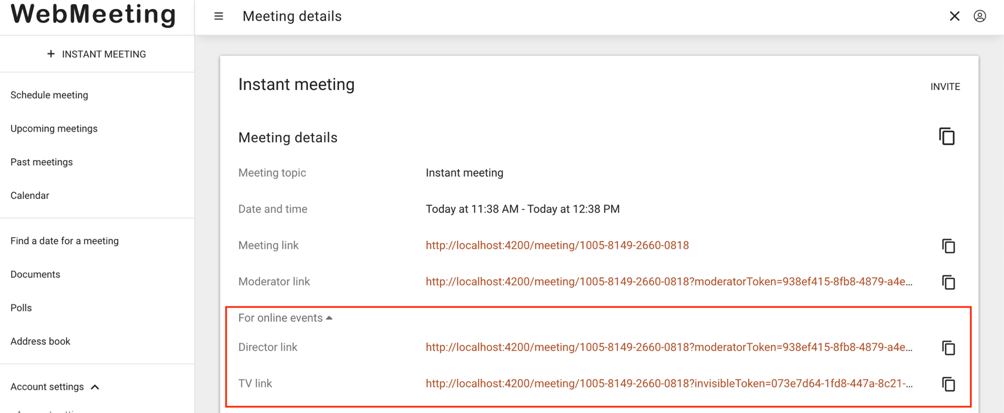Click the Moderator link label
1004x413 pixels.
coord(274,281)
